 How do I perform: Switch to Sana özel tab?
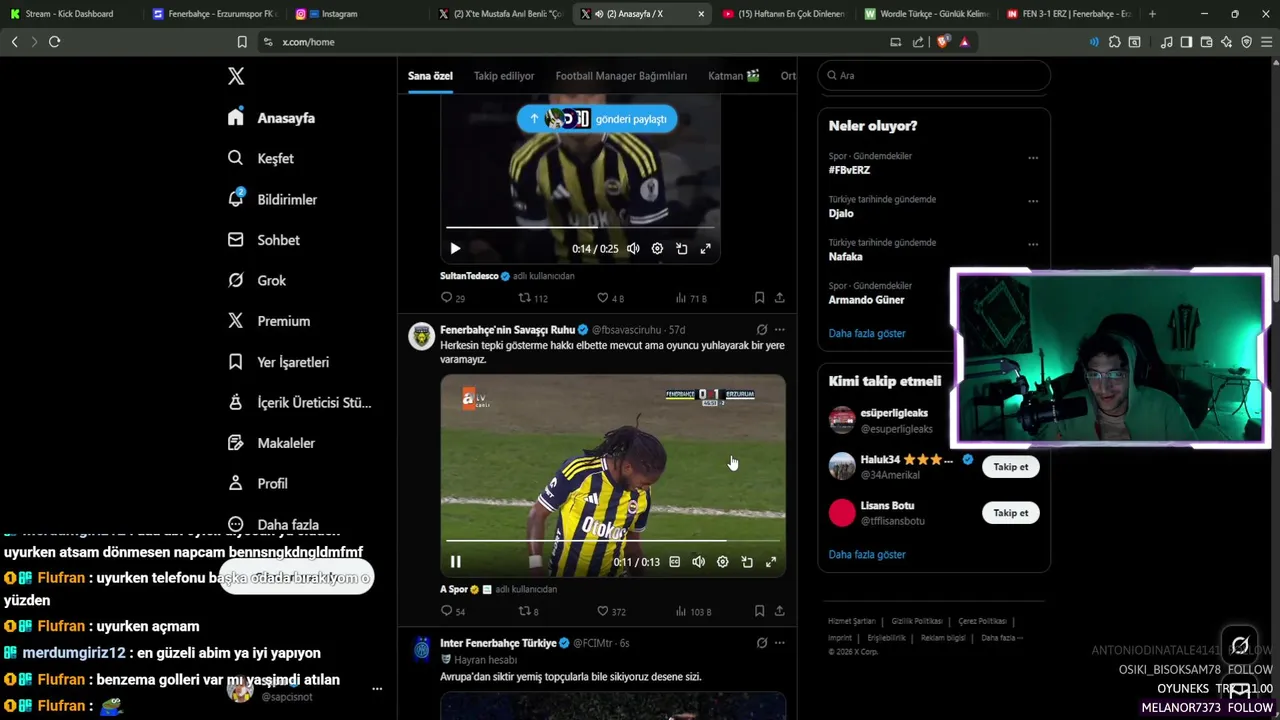click(x=430, y=76)
